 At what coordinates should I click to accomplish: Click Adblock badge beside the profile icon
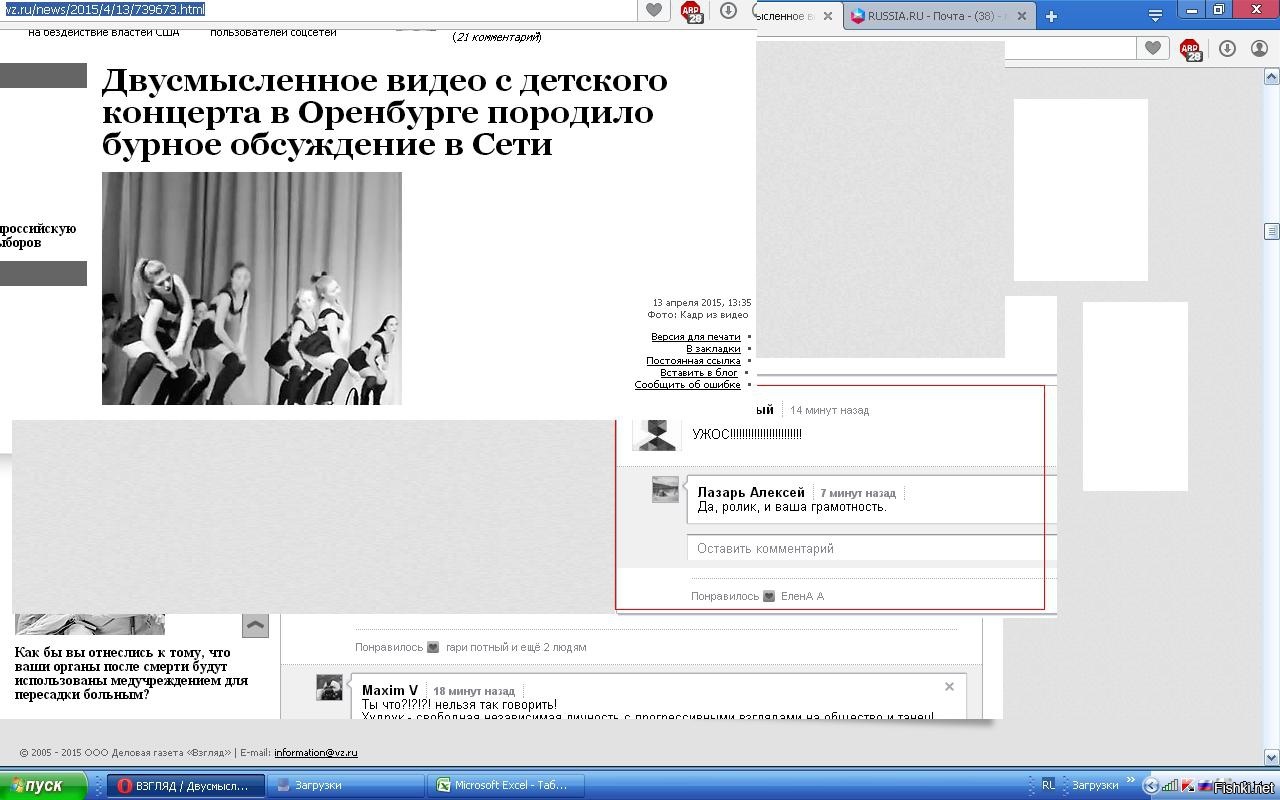[x=1190, y=49]
